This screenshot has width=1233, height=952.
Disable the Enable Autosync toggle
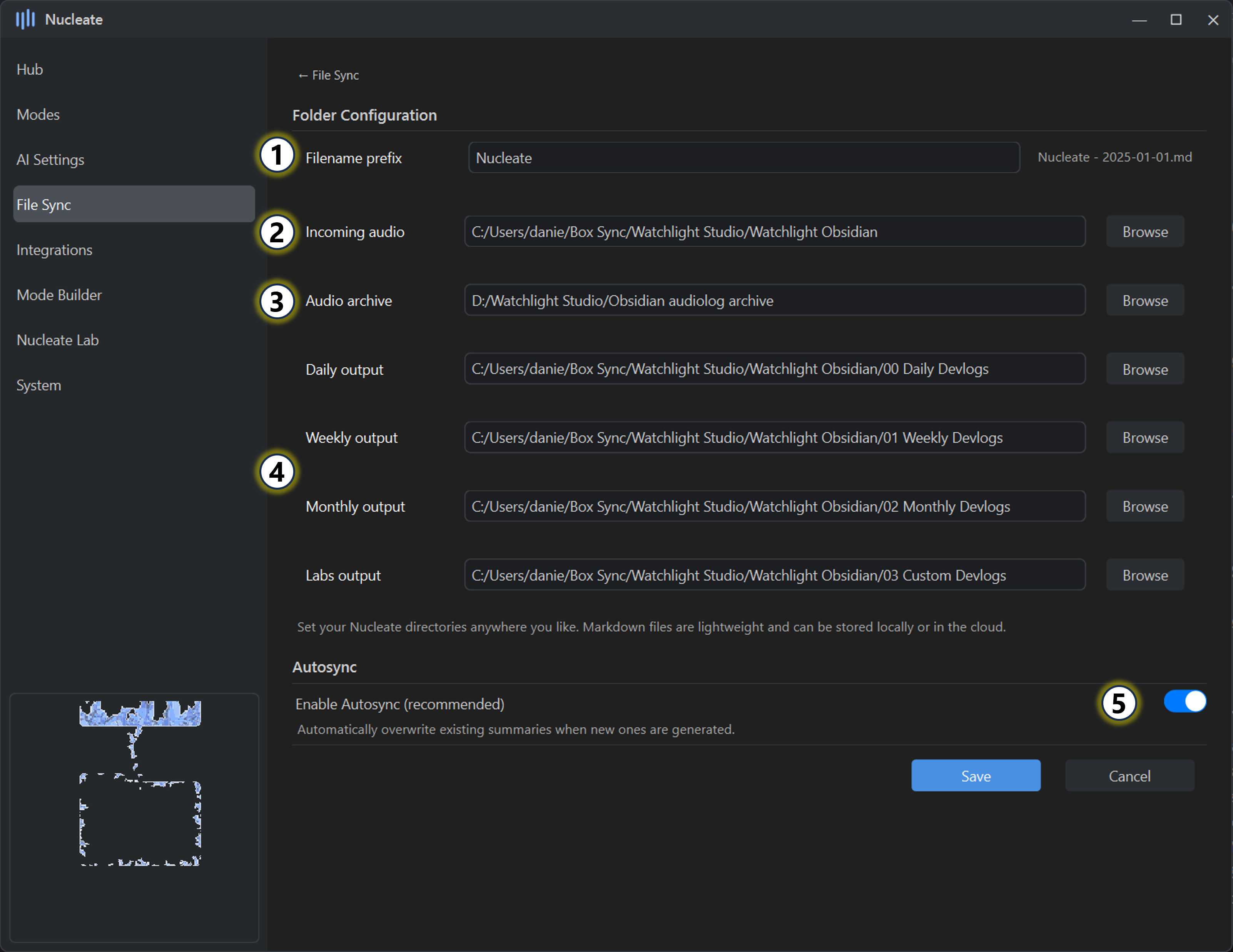point(1185,702)
